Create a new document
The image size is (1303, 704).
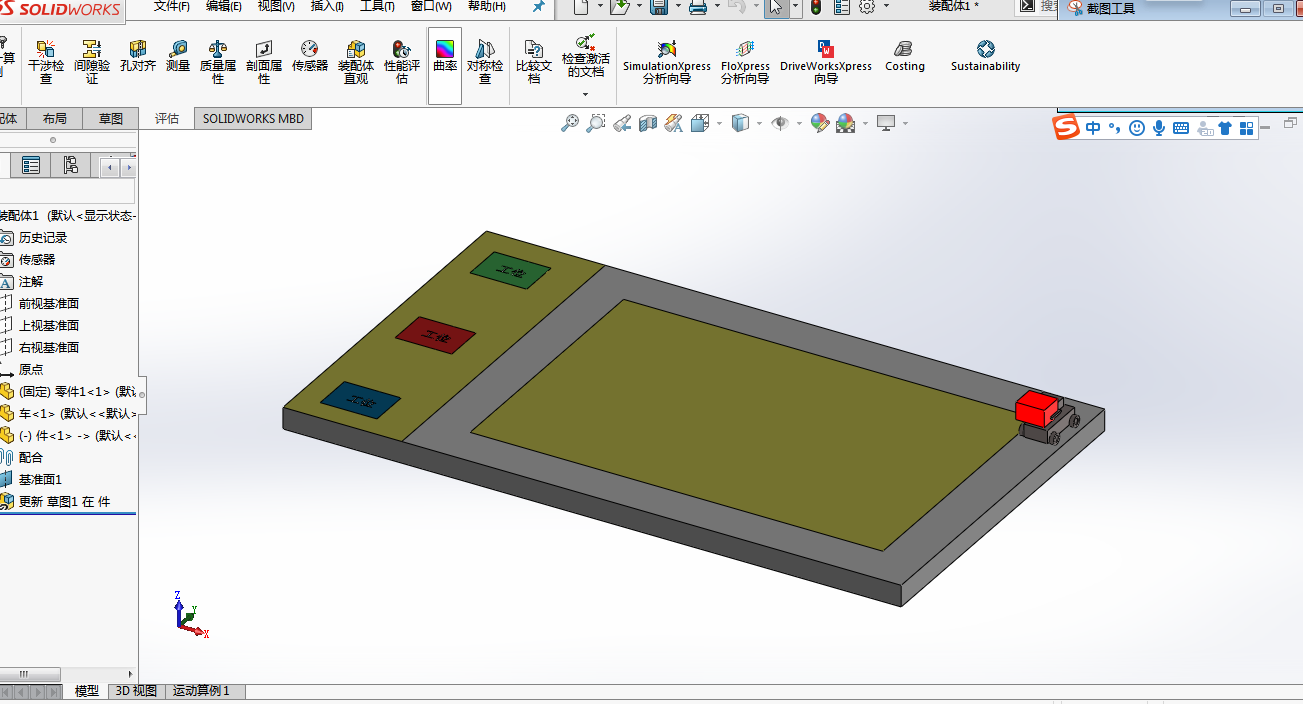tap(581, 7)
